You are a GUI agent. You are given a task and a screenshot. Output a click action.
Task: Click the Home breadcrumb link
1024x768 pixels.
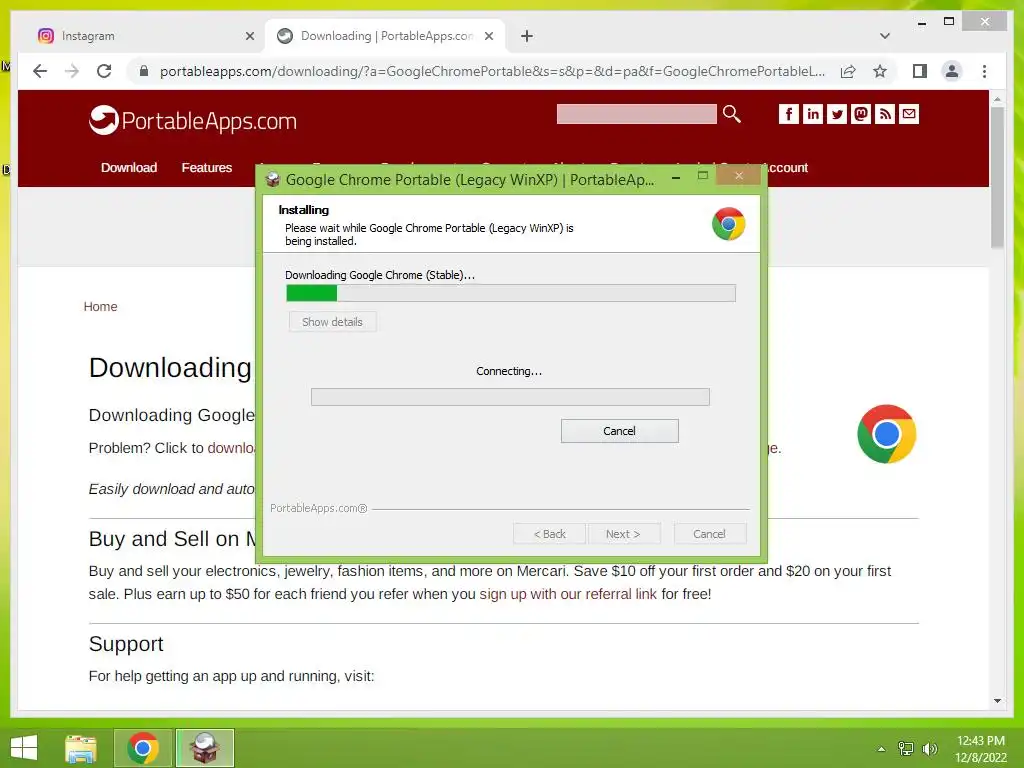tap(100, 306)
